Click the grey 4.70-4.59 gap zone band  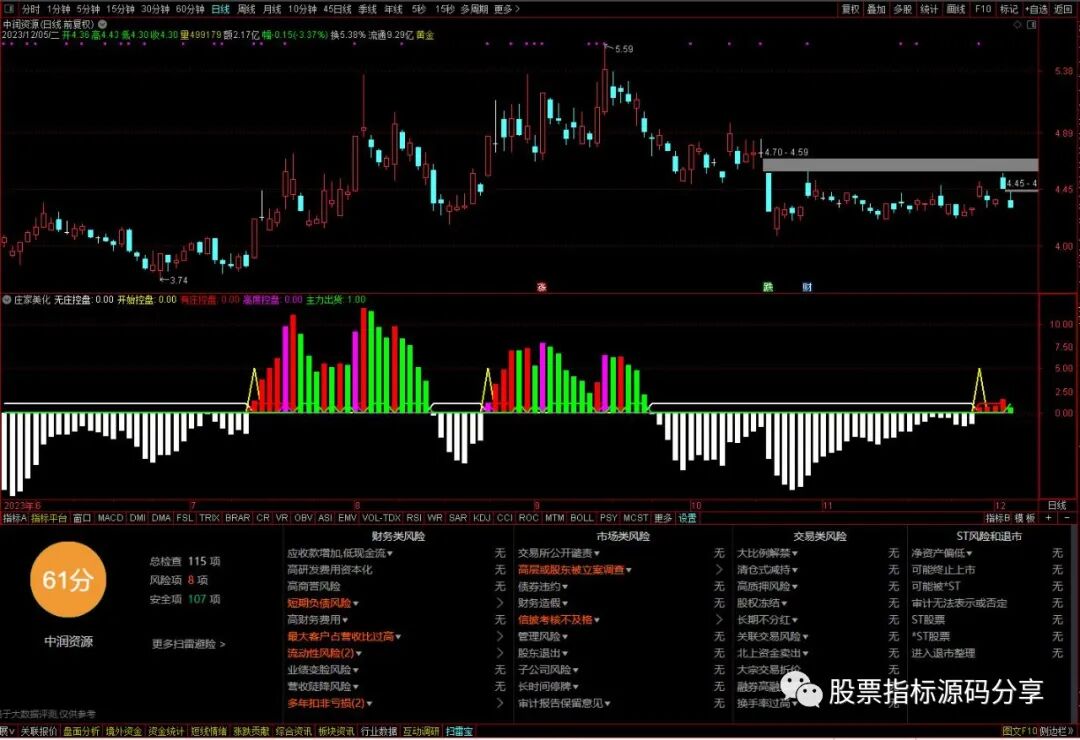[x=900, y=165]
